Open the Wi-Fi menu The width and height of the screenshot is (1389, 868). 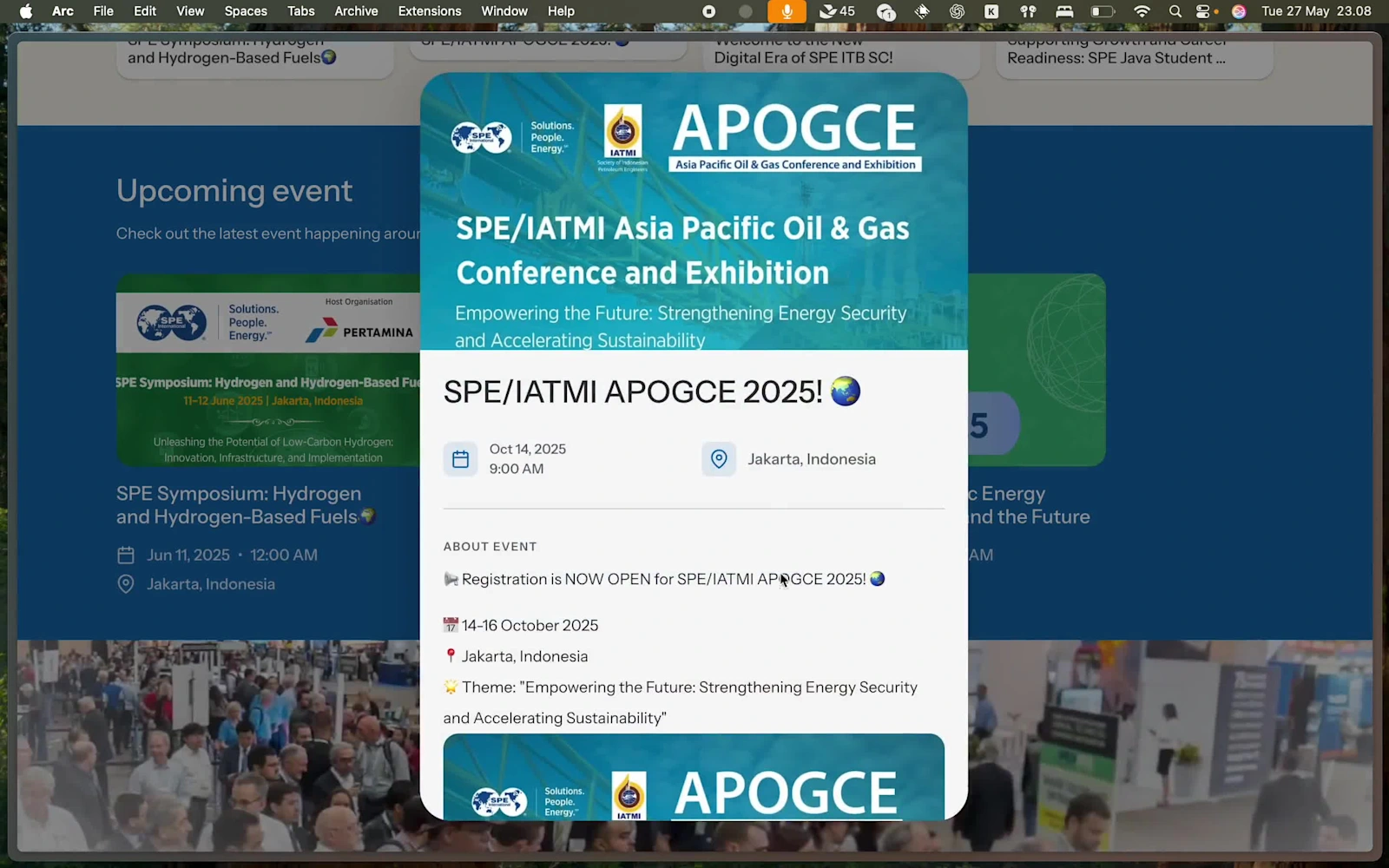tap(1142, 11)
